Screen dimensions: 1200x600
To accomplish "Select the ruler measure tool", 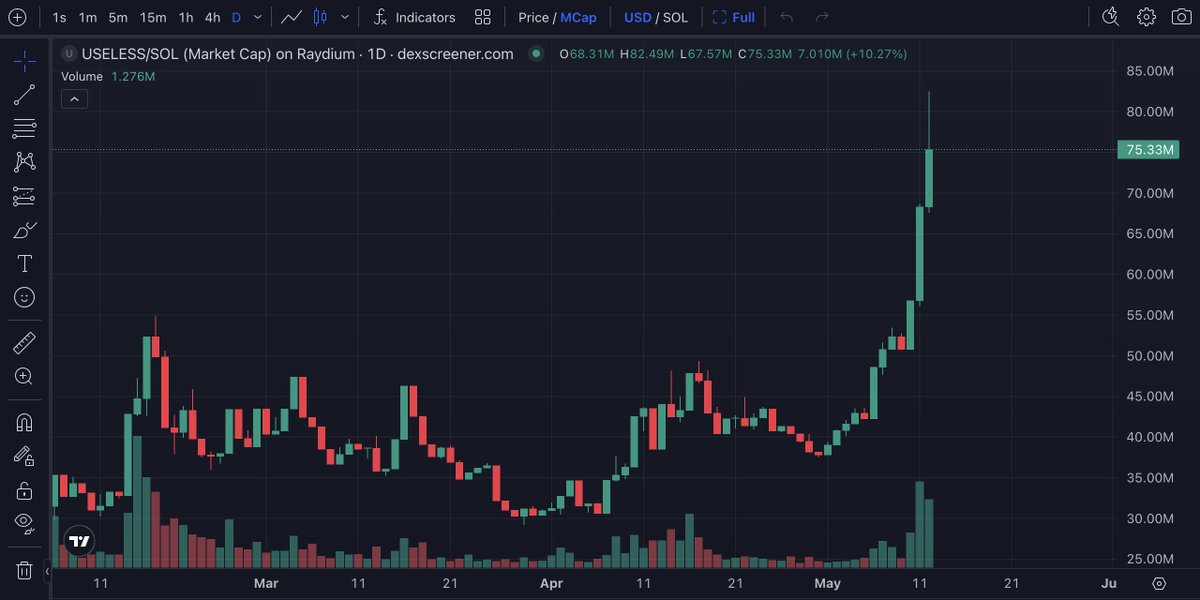I will 25,343.
